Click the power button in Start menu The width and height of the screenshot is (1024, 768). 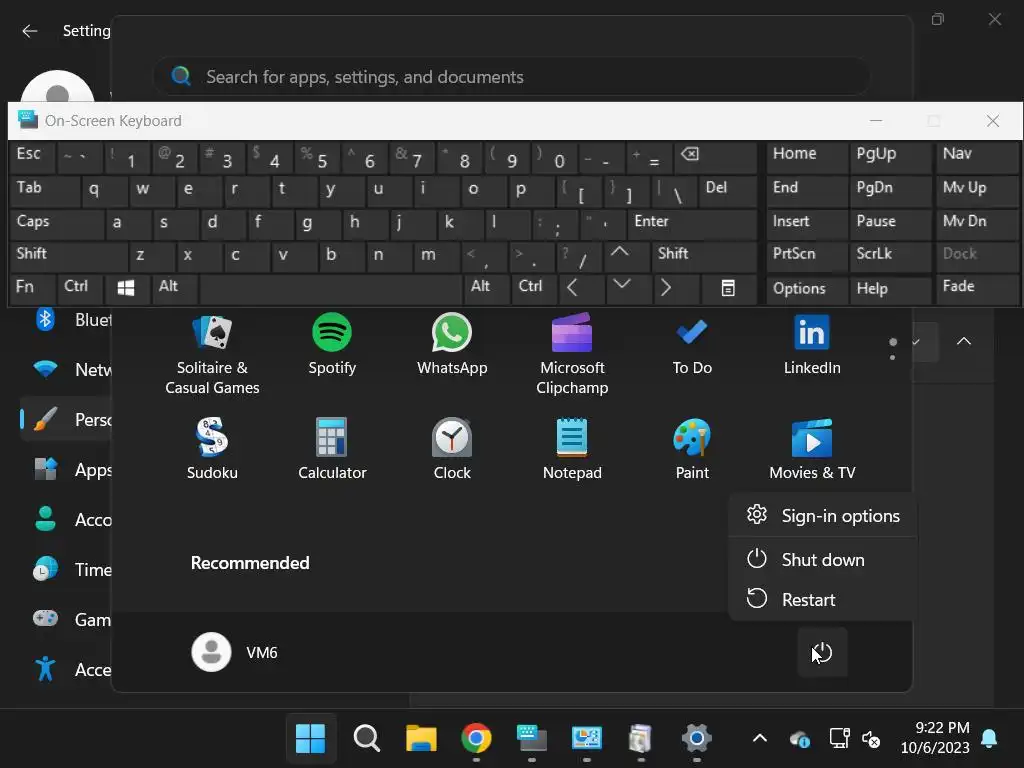[x=822, y=652]
